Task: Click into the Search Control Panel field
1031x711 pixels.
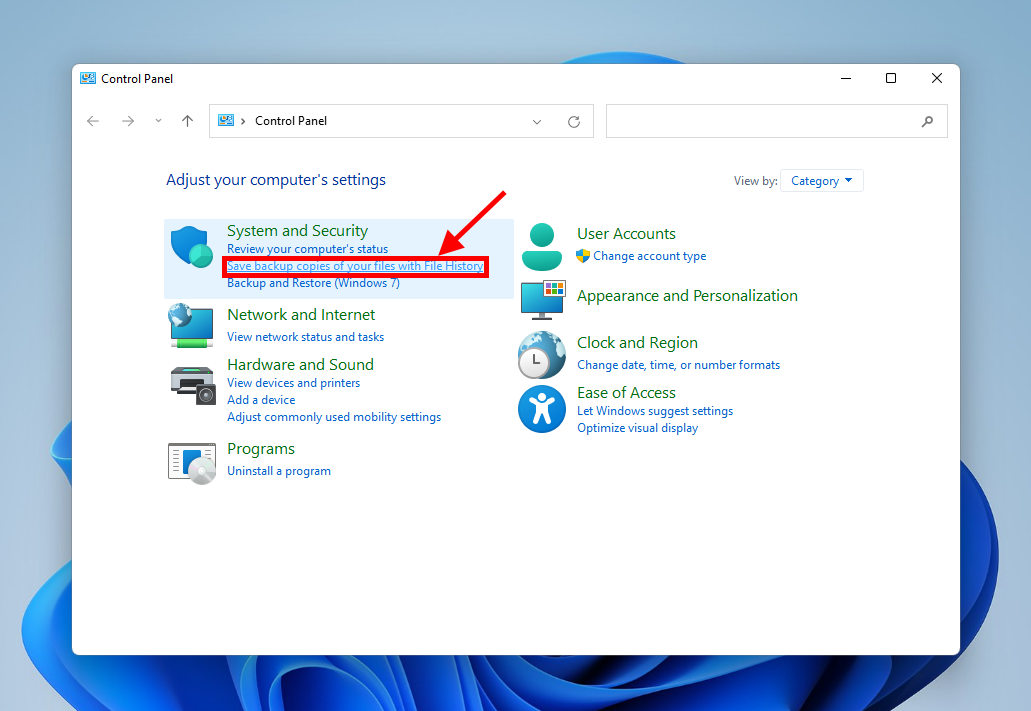Action: (x=777, y=121)
